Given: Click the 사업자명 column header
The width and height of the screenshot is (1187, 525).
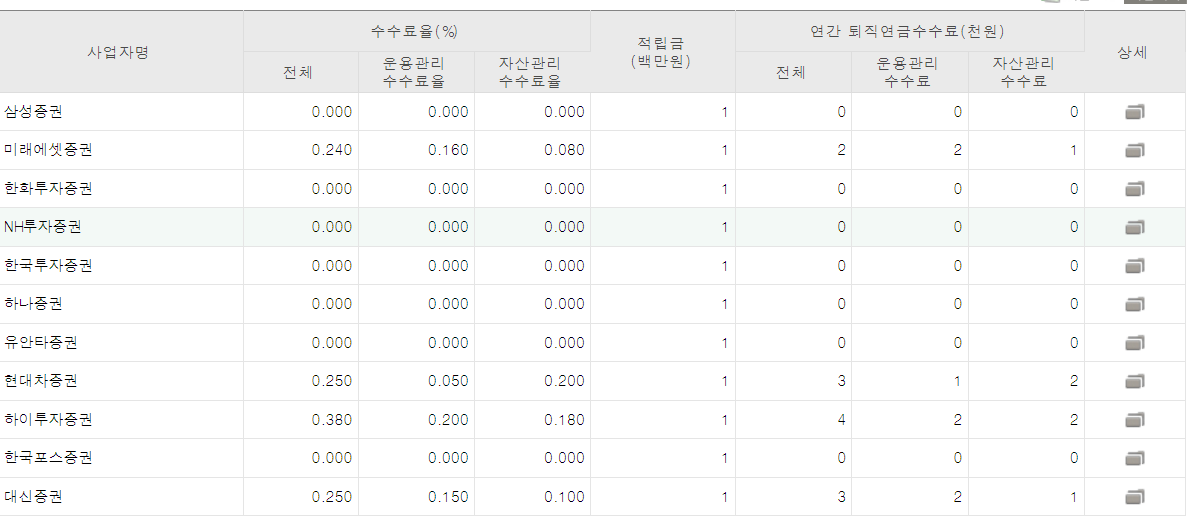Looking at the screenshot, I should (121, 52).
